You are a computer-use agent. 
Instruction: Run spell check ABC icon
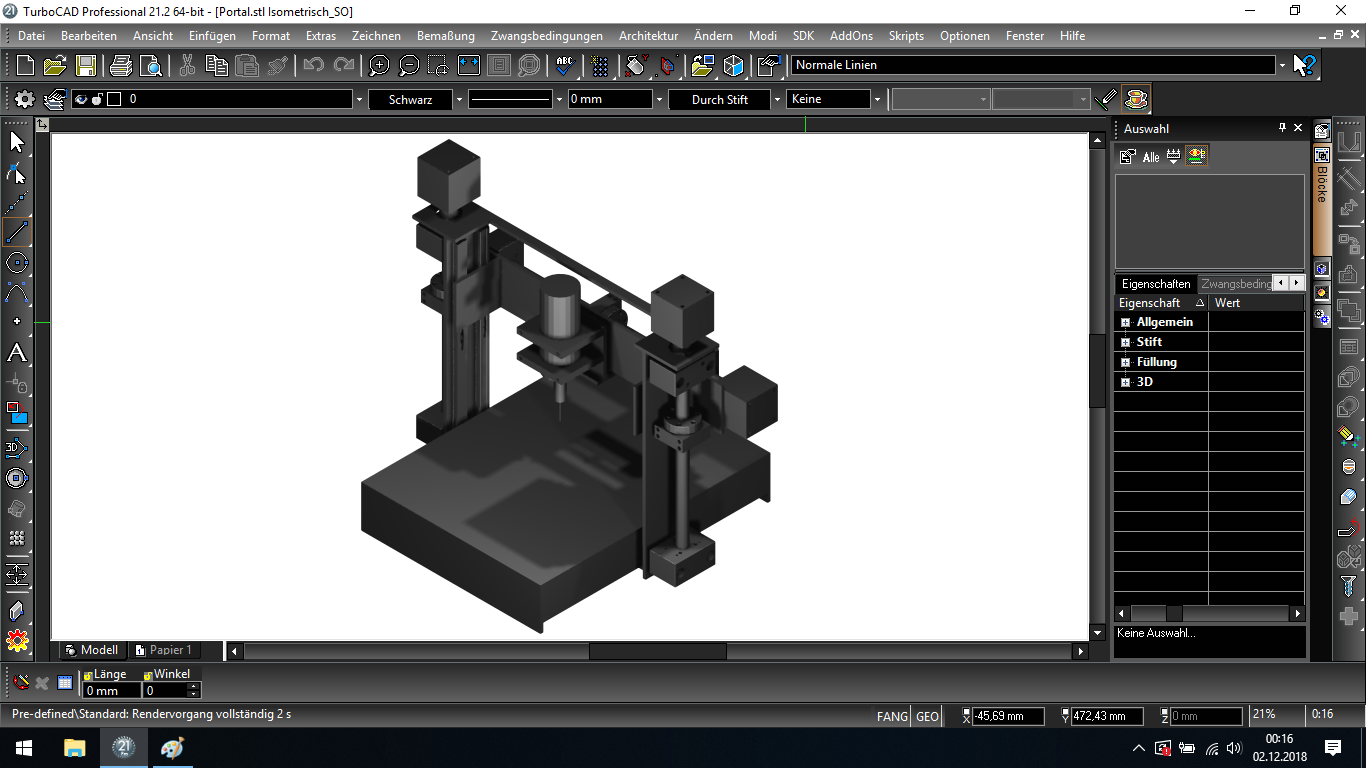(565, 66)
